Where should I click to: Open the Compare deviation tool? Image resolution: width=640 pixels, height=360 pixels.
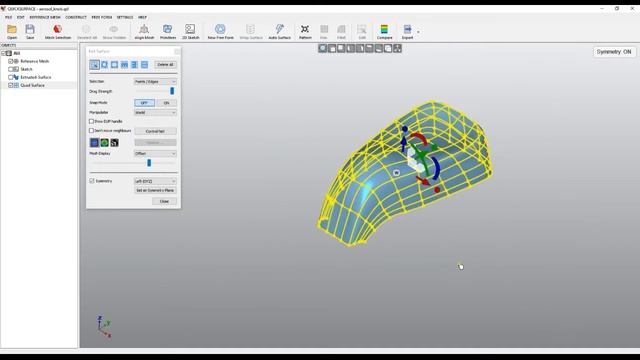(384, 31)
